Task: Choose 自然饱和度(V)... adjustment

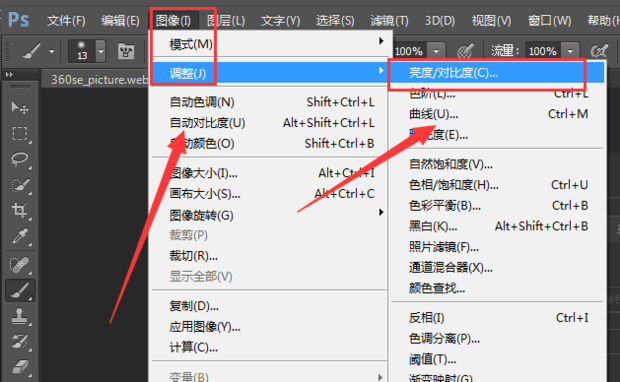Action: pyautogui.click(x=497, y=164)
